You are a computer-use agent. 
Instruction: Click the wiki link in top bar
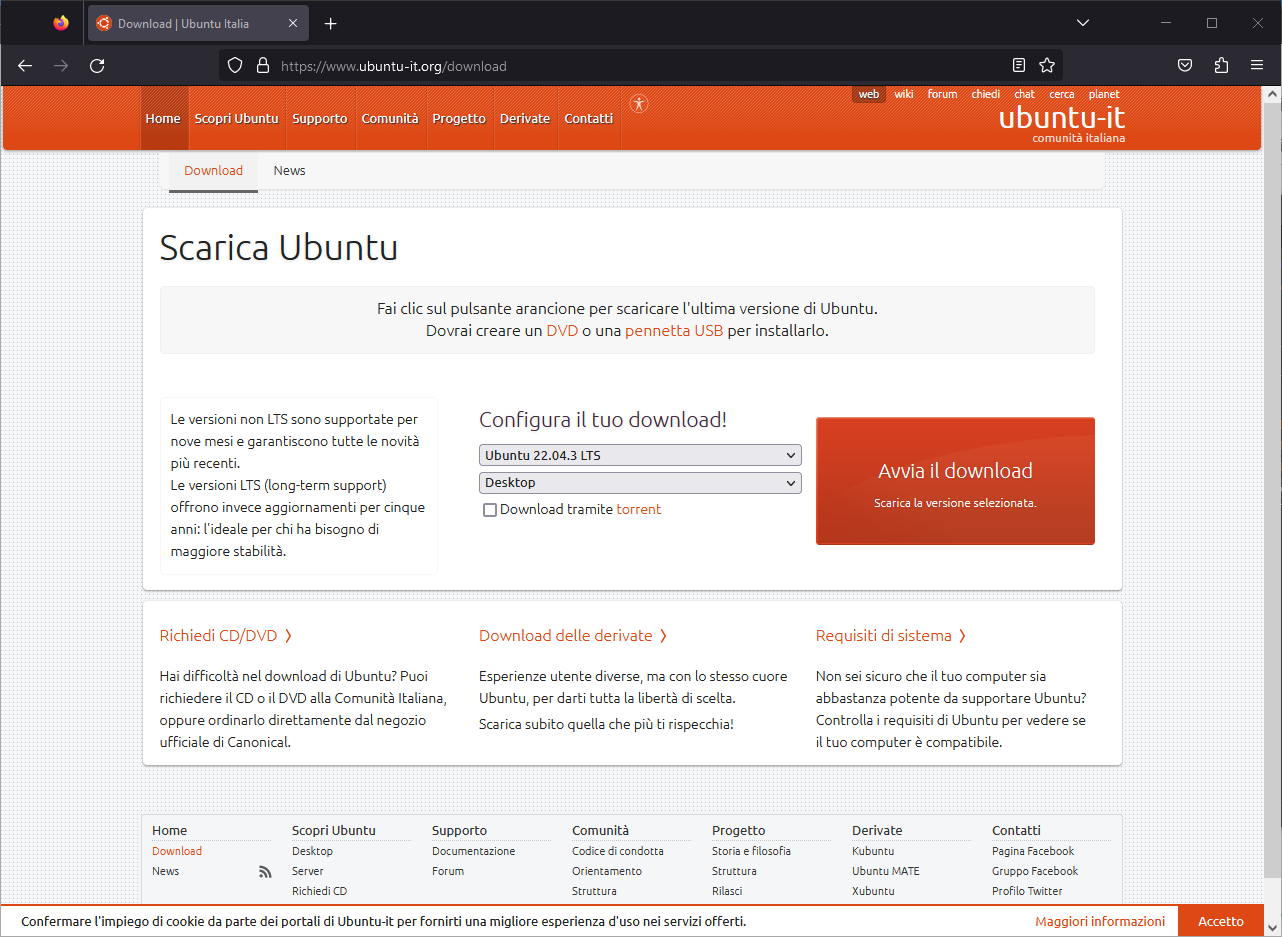(x=904, y=94)
